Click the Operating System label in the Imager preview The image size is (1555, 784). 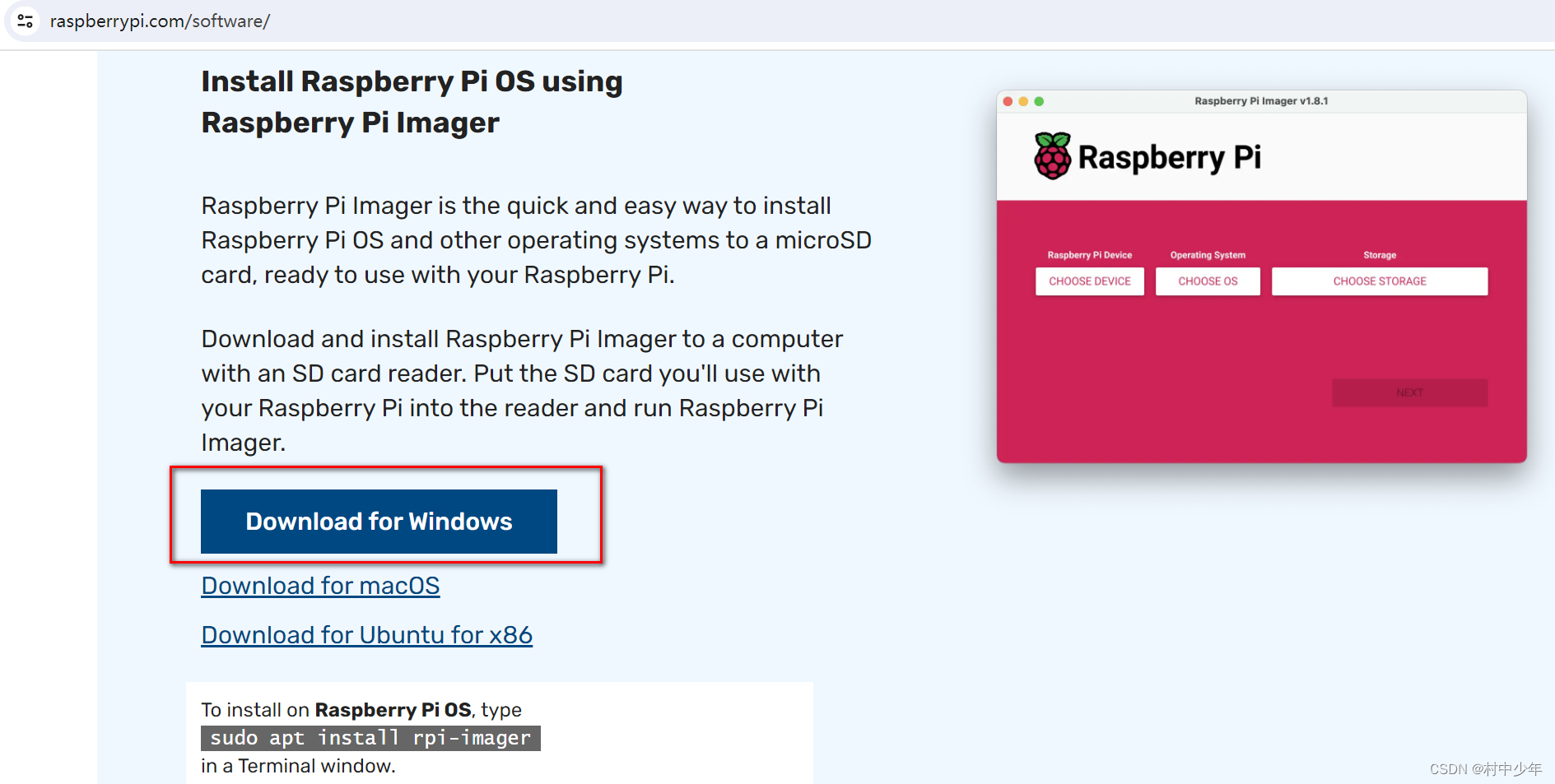coord(1208,255)
